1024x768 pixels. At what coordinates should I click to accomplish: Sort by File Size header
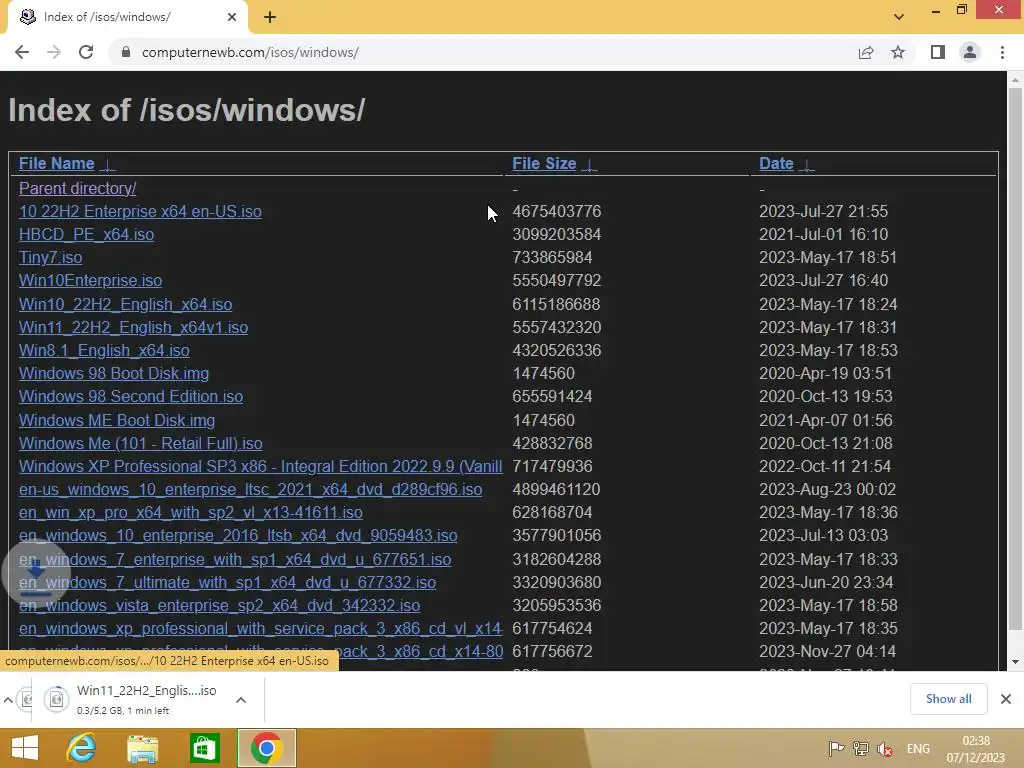[544, 163]
